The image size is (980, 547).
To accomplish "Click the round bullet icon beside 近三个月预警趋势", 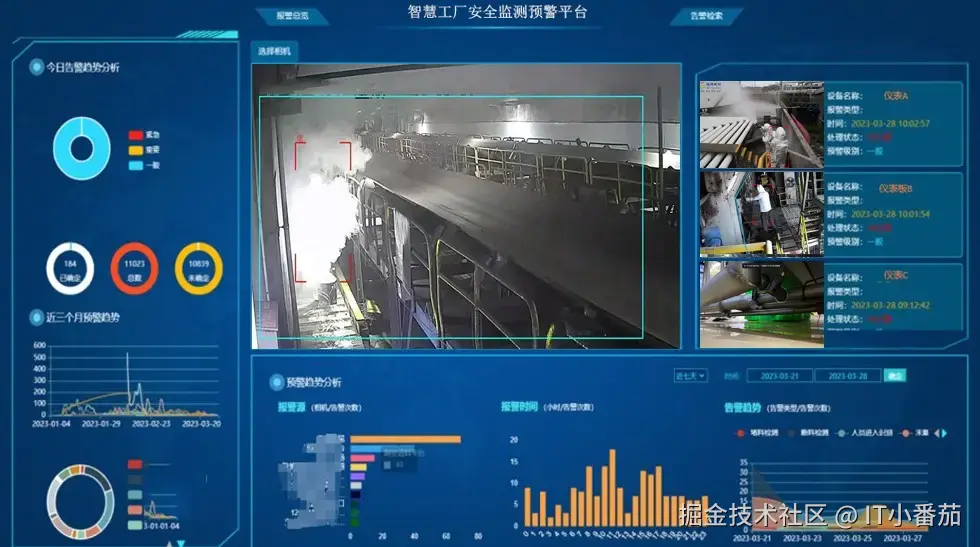I will click(x=36, y=317).
